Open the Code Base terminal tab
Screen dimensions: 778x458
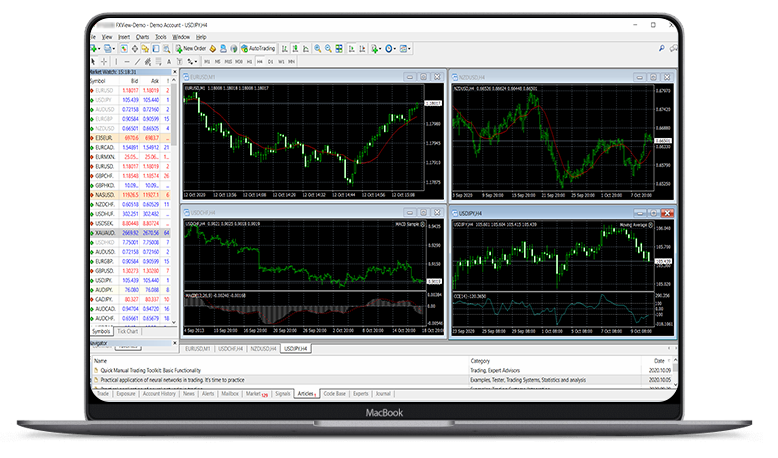(334, 393)
